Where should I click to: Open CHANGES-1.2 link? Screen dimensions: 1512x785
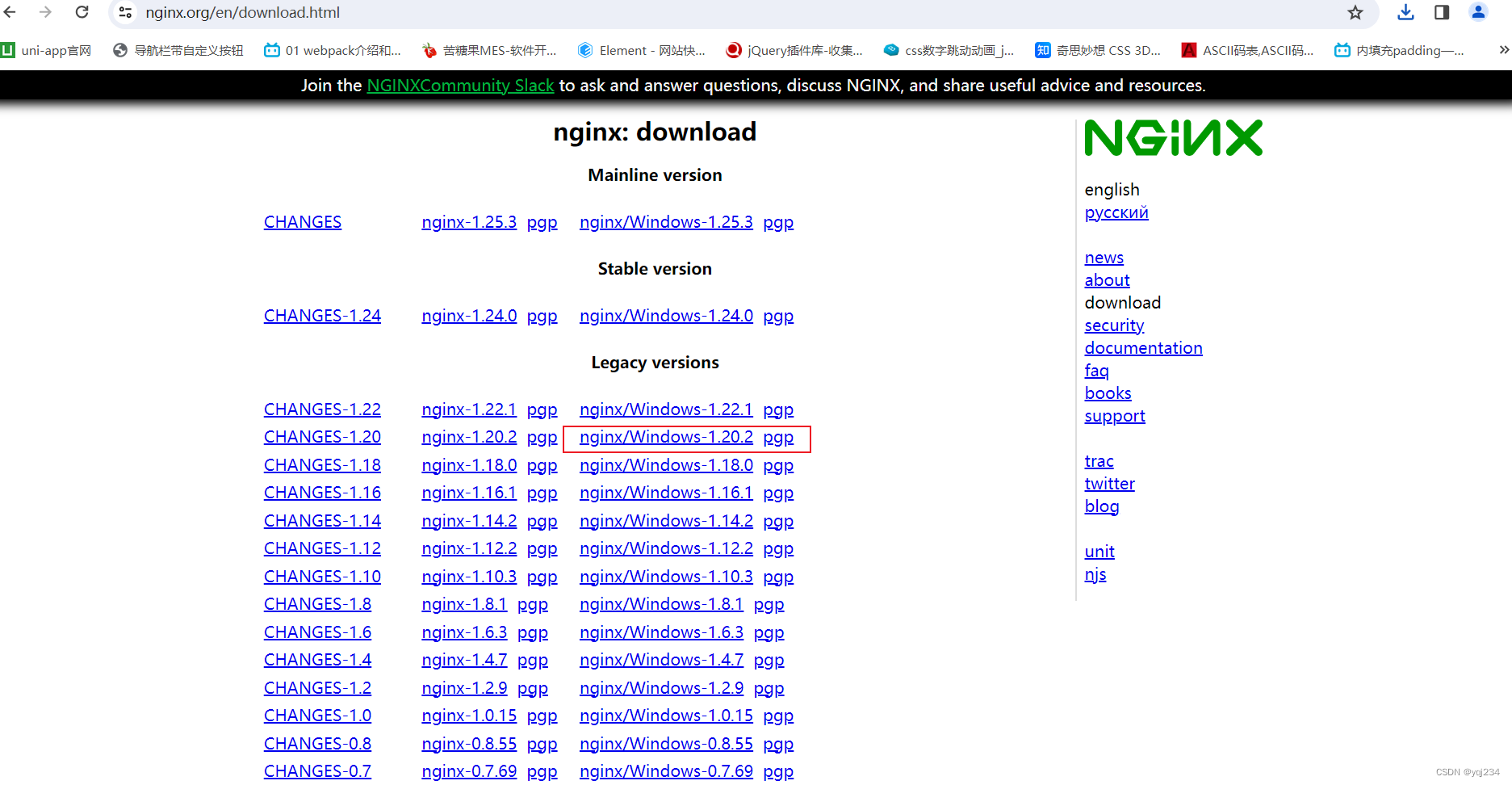tap(317, 688)
